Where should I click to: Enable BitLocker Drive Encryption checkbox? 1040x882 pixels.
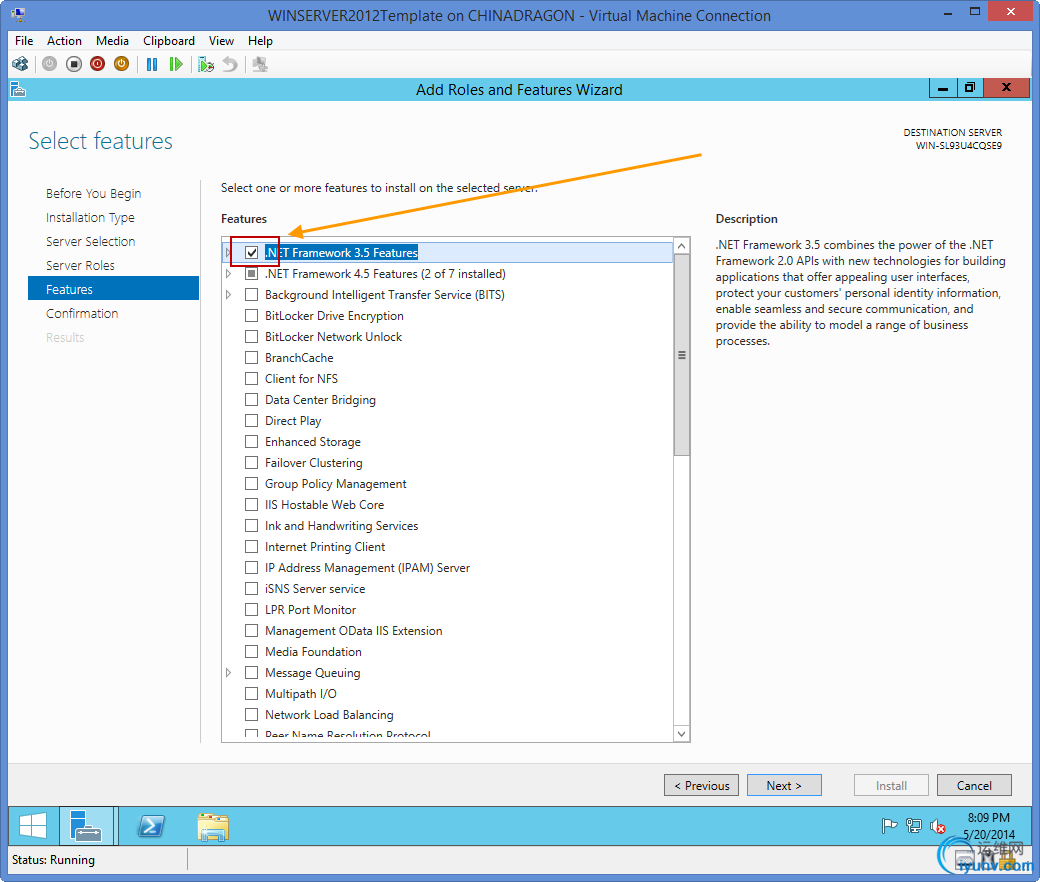coord(251,316)
